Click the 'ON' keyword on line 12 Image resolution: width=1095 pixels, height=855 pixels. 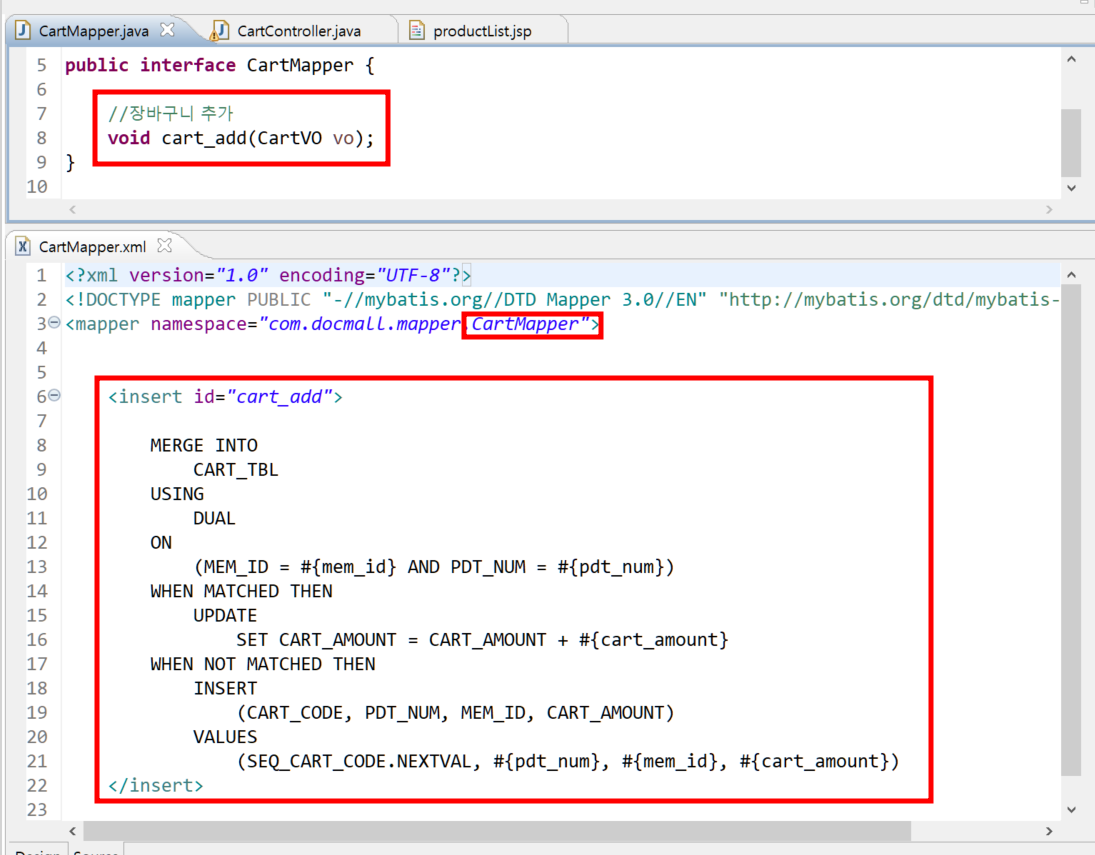coord(161,543)
